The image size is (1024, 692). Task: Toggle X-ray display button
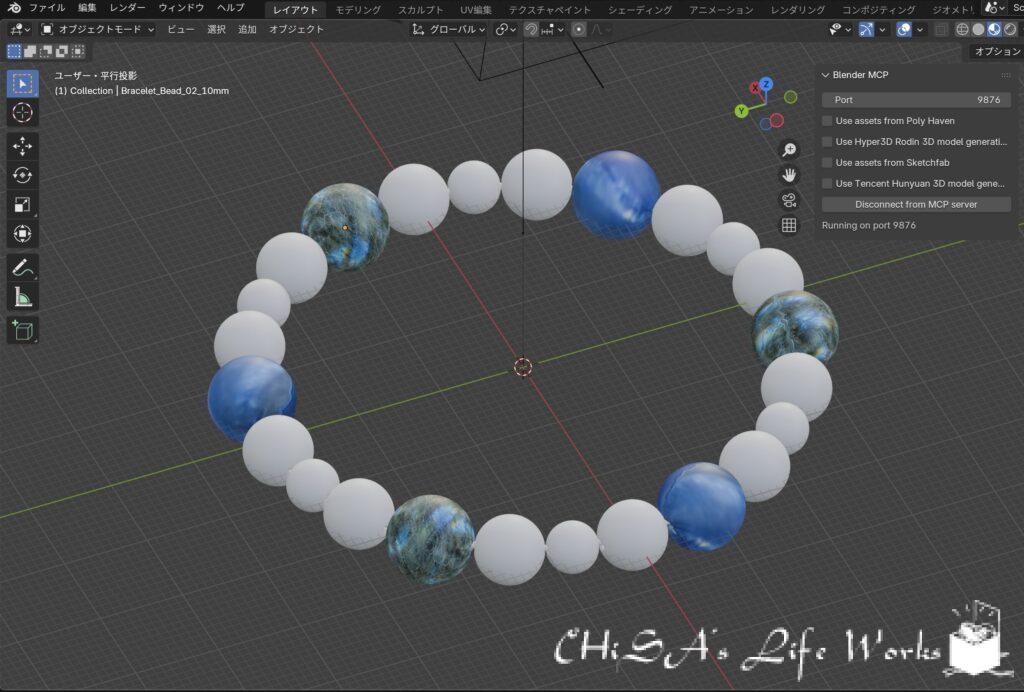pos(940,29)
